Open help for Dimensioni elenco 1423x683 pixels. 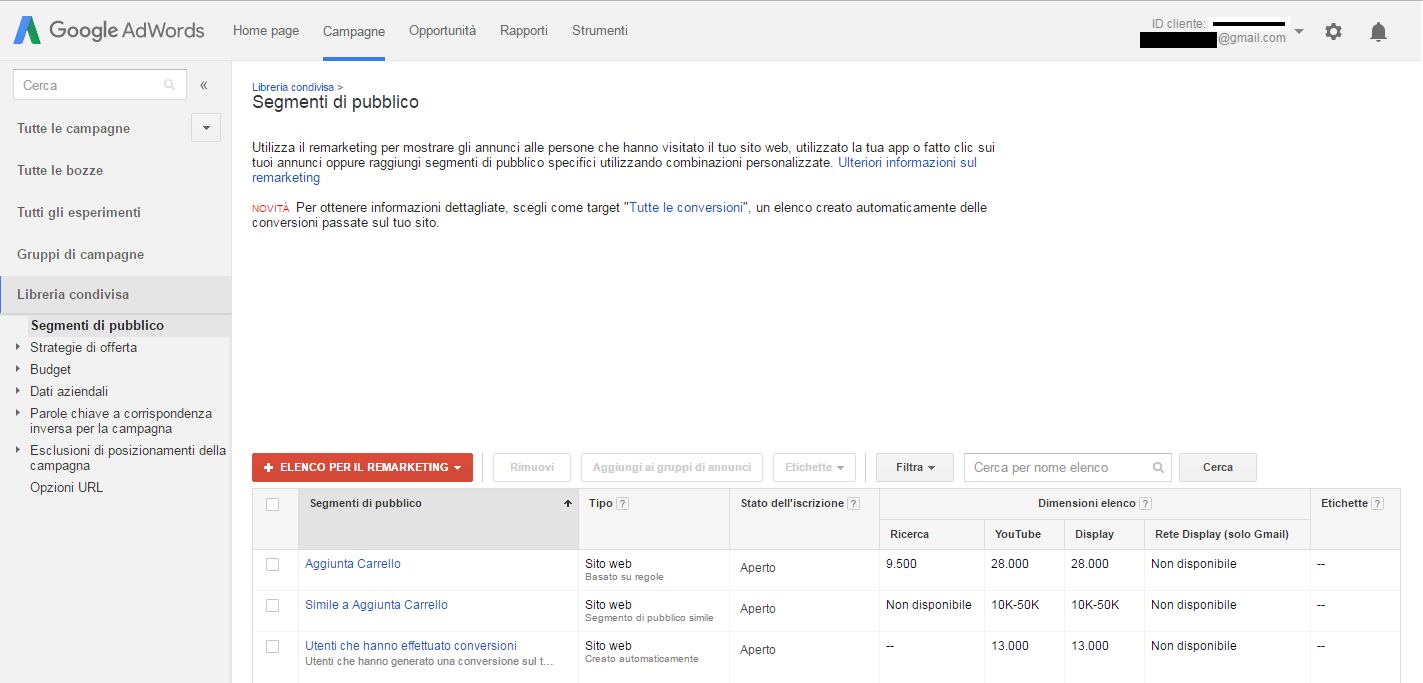(1146, 503)
